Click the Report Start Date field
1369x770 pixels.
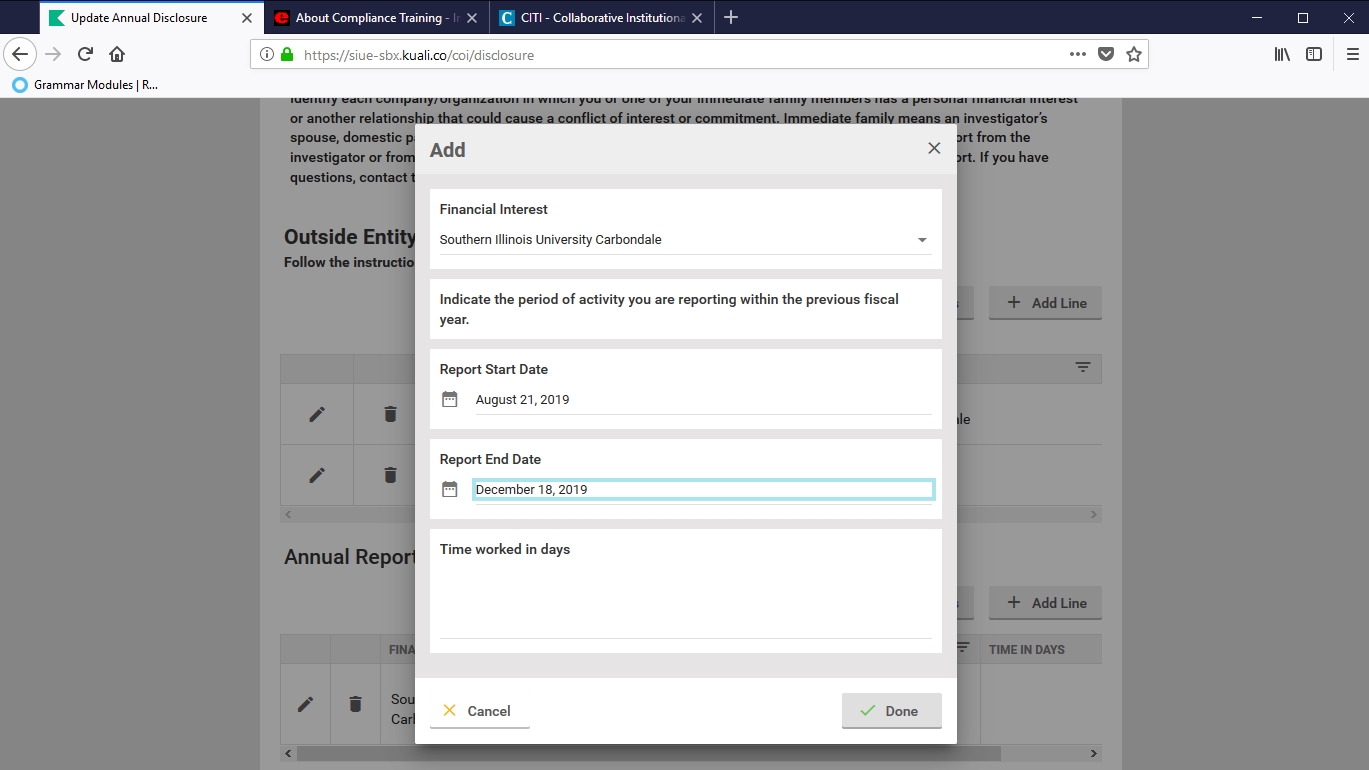[700, 400]
